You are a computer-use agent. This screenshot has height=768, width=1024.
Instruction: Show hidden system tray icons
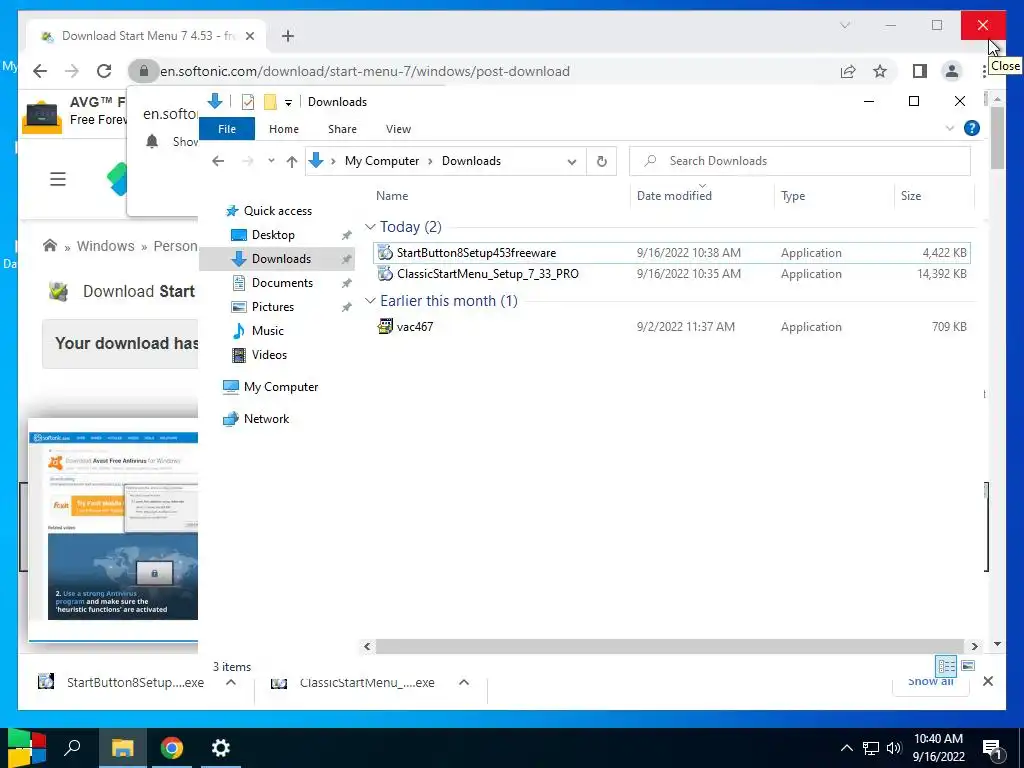point(846,748)
